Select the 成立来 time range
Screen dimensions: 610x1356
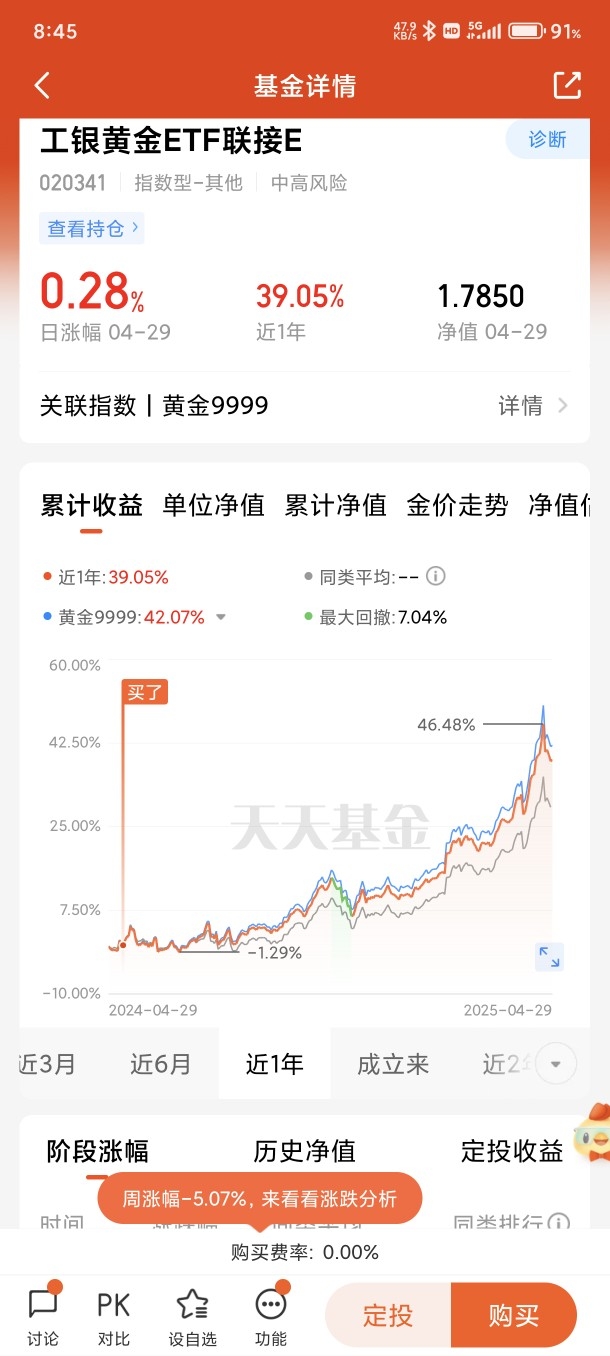click(x=393, y=1064)
